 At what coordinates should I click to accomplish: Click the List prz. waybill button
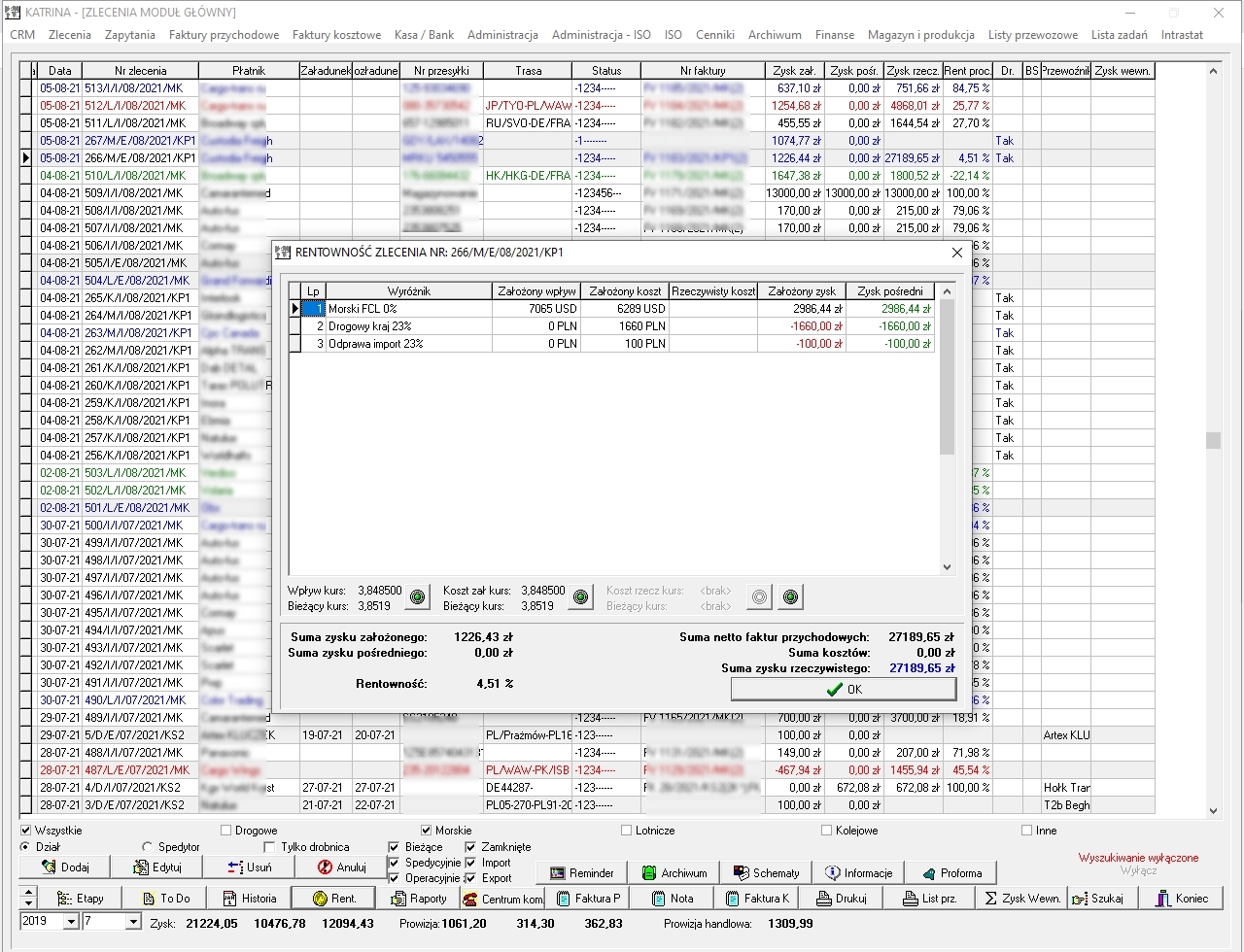(929, 898)
